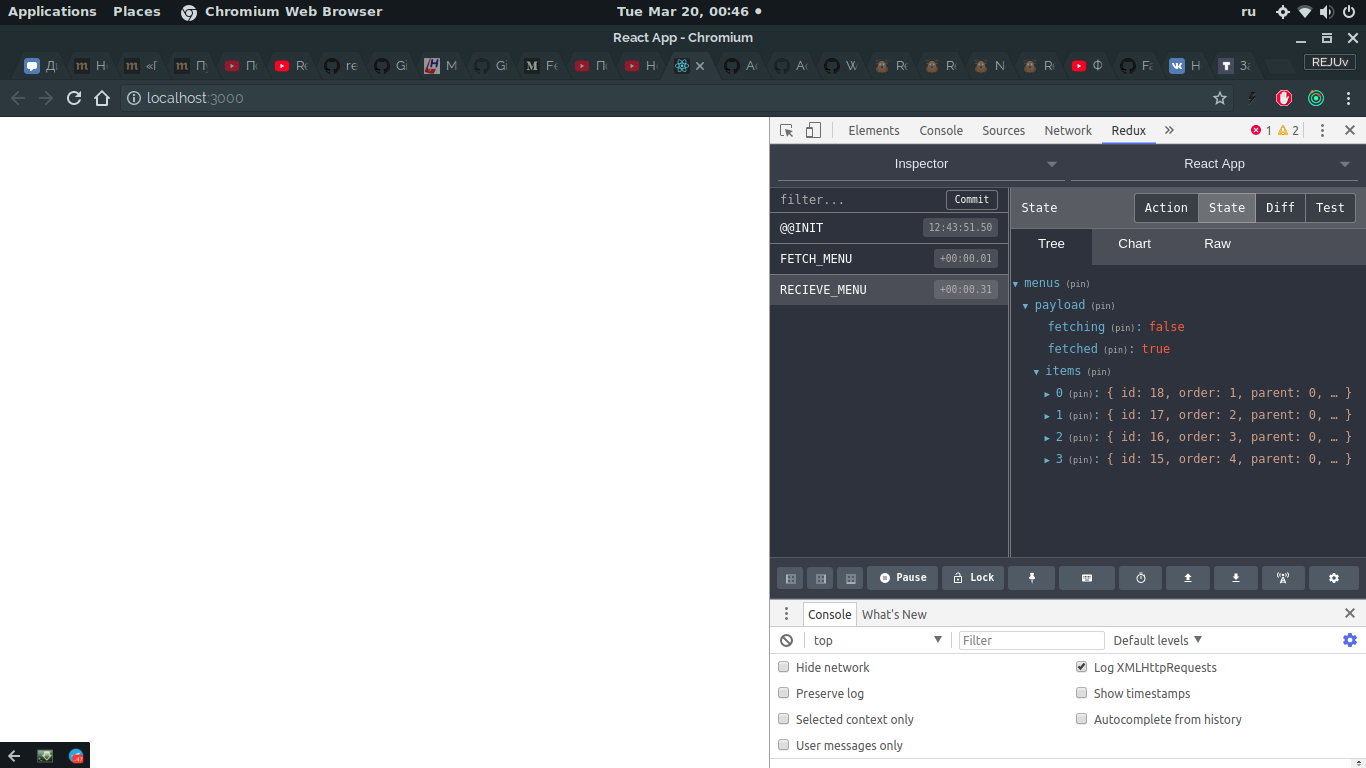Activate the inspect element picker
This screenshot has height=768, width=1366.
(x=787, y=131)
